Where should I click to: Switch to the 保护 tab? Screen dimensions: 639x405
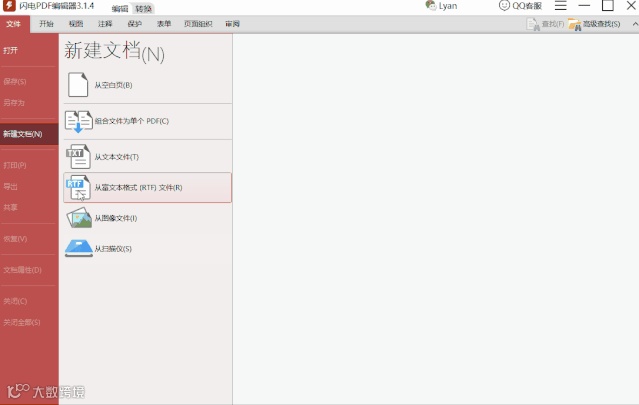tap(134, 24)
